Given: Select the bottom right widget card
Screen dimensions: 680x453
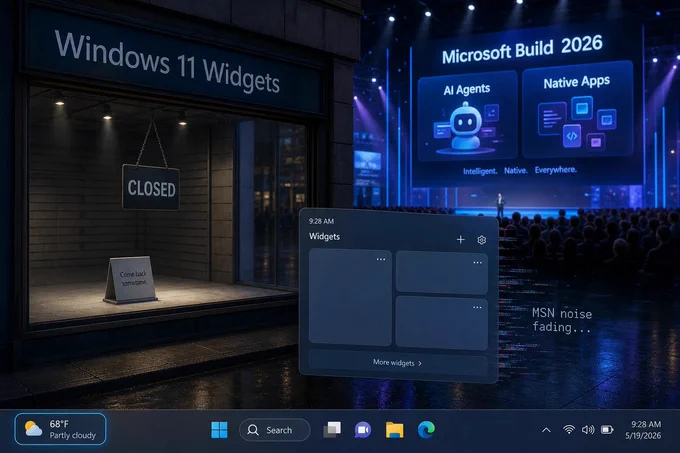Looking at the screenshot, I should (x=442, y=323).
